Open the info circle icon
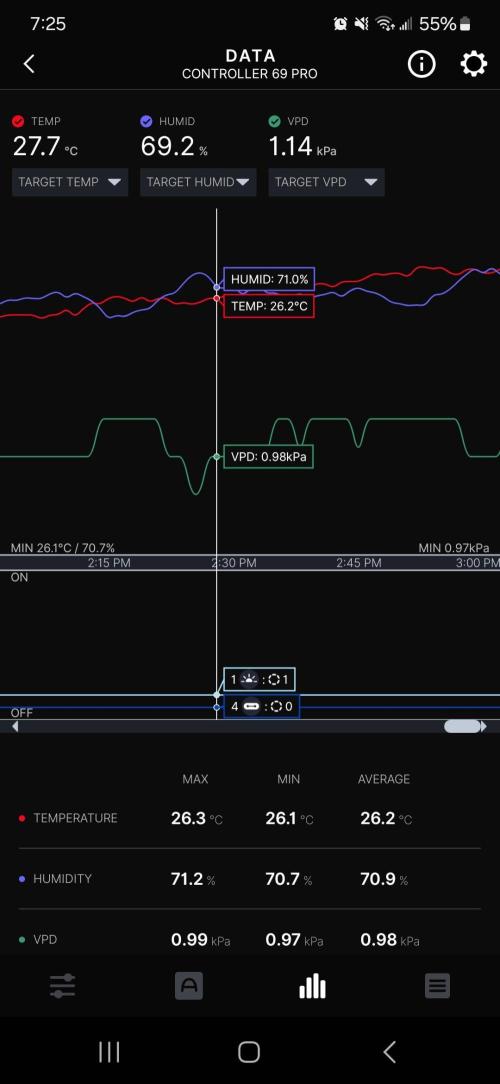Screen dimensions: 500x1084 (x=421, y=64)
